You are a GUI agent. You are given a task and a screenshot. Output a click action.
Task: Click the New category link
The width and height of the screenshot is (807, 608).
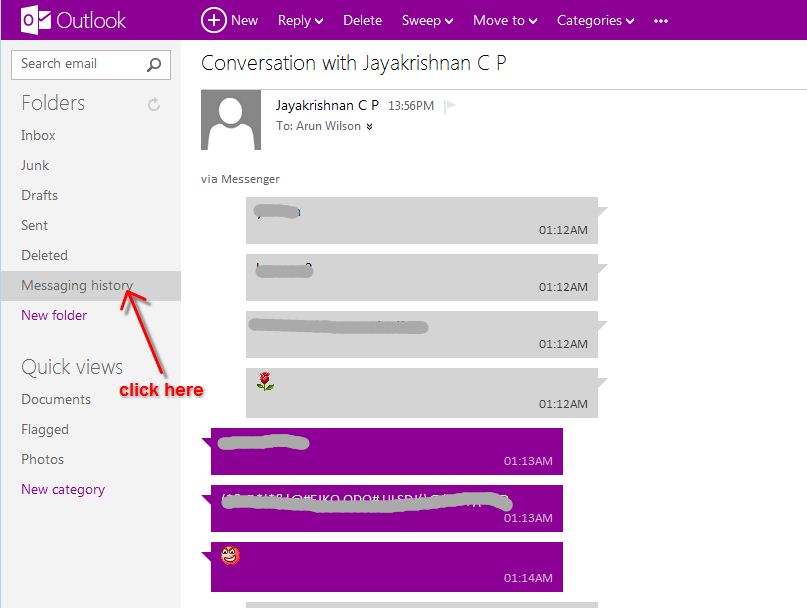[x=63, y=489]
